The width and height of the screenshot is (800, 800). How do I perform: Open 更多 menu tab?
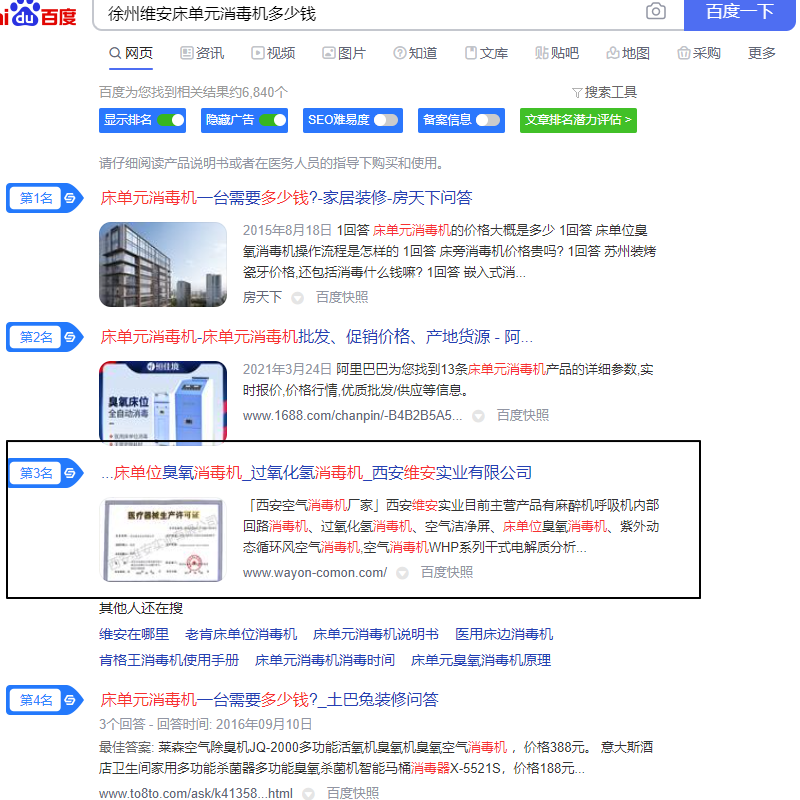click(x=762, y=54)
